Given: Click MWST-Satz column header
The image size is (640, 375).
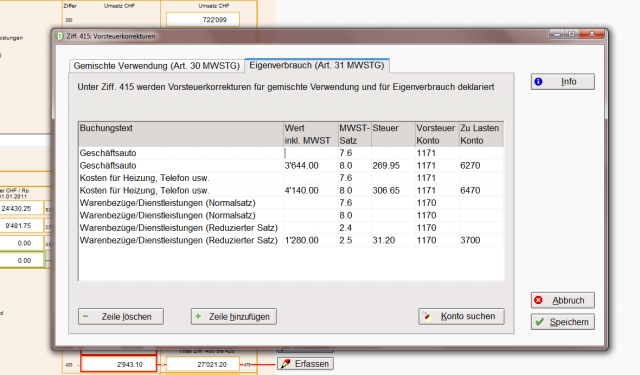Looking at the screenshot, I should coord(355,134).
